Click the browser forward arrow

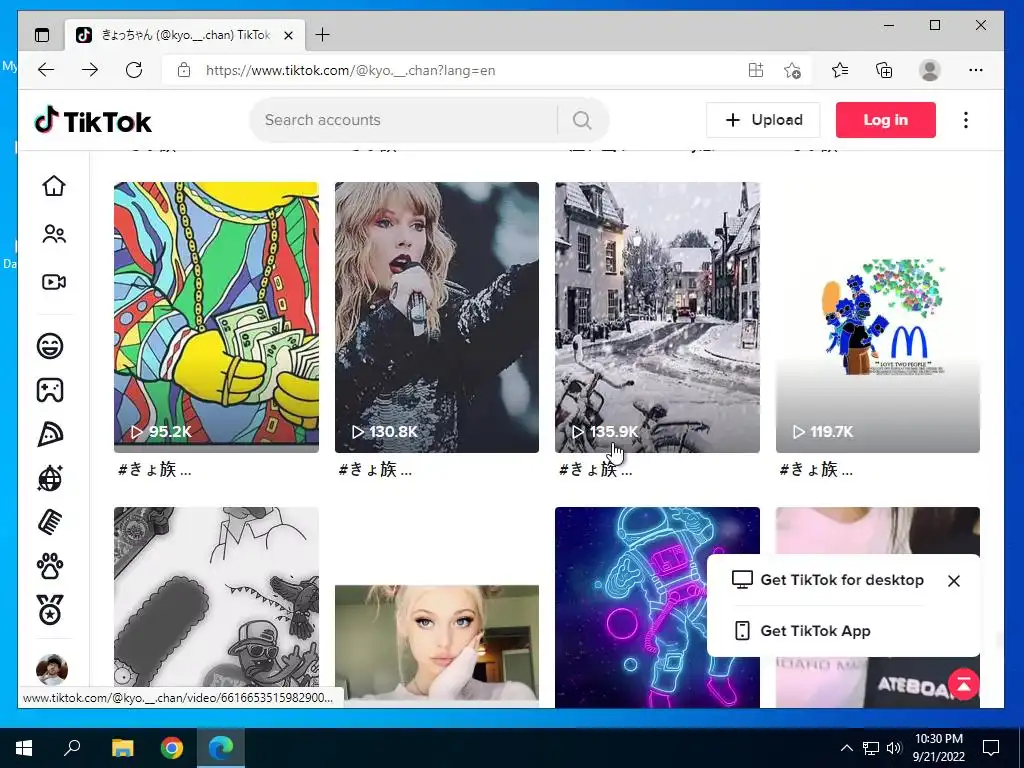[90, 70]
